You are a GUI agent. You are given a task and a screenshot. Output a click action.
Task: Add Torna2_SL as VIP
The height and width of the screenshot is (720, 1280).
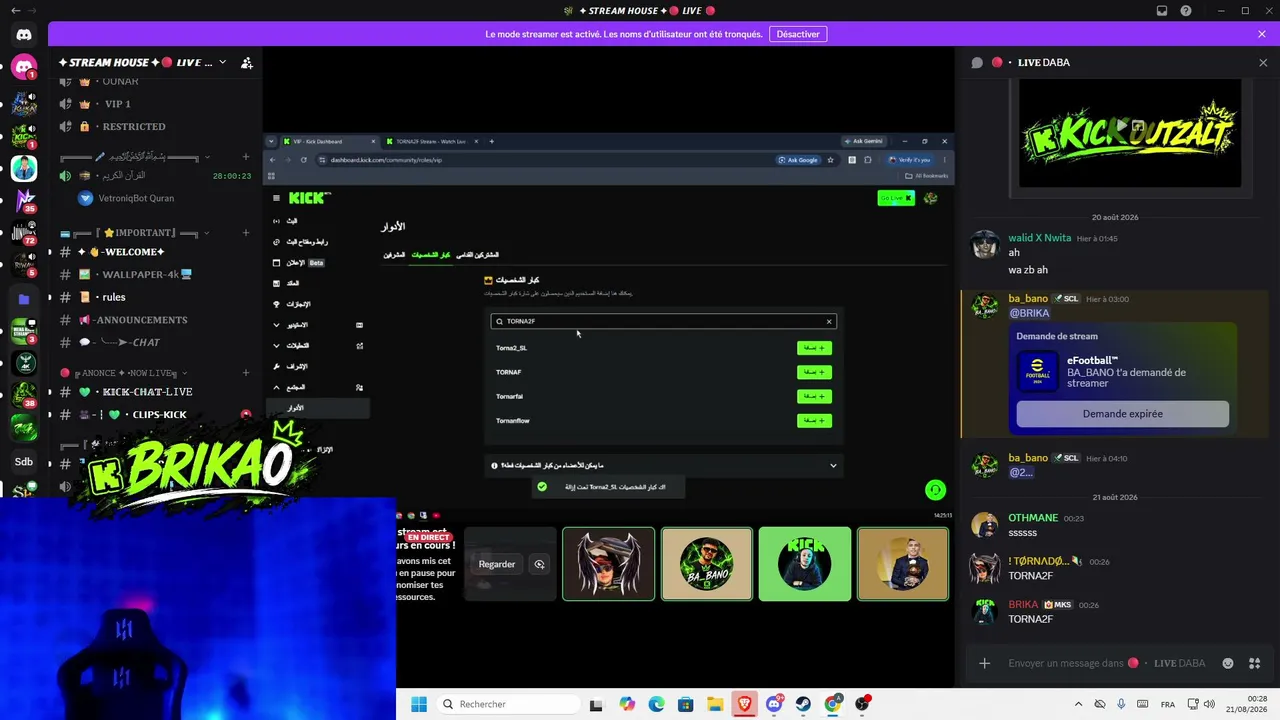coord(814,348)
